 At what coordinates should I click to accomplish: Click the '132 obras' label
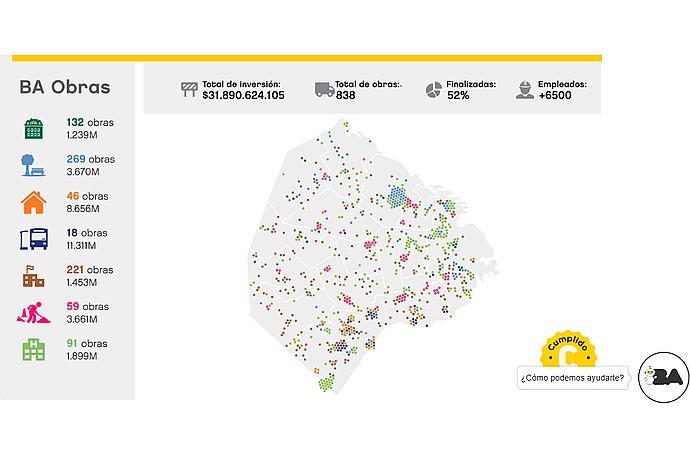tap(90, 122)
